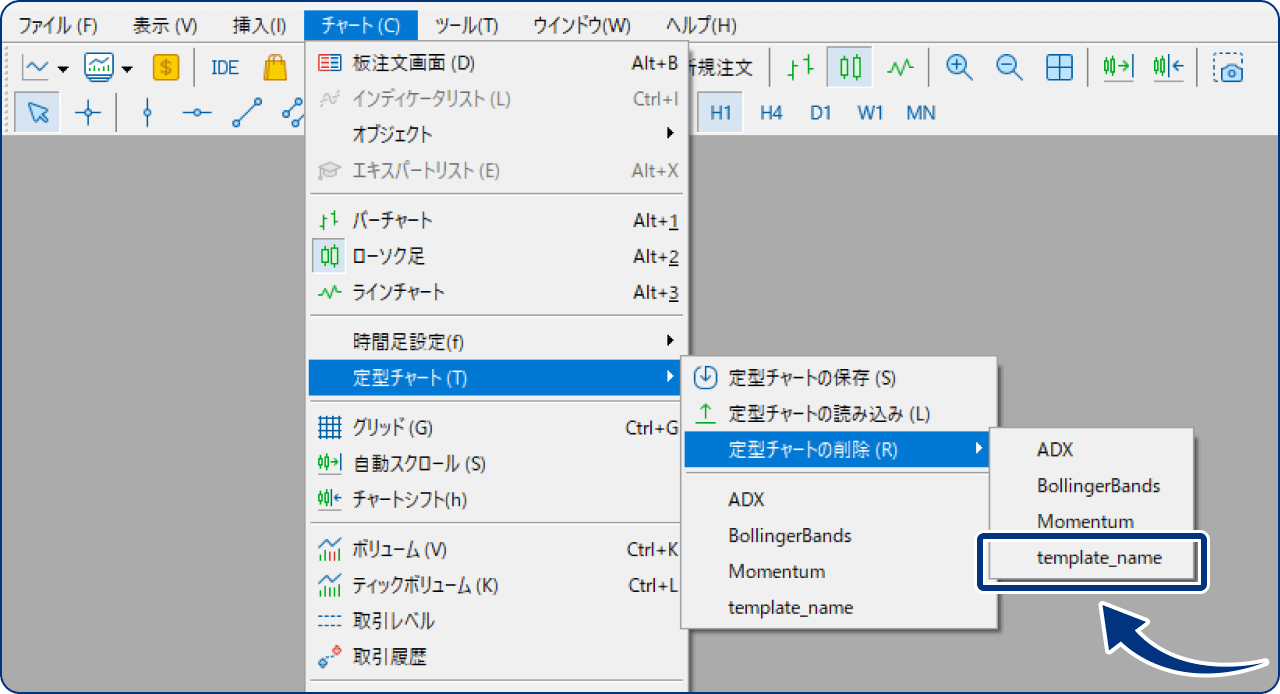Image resolution: width=1280 pixels, height=694 pixels.
Task: Toggle chart shift icon in the toolbar
Action: pos(1168,67)
